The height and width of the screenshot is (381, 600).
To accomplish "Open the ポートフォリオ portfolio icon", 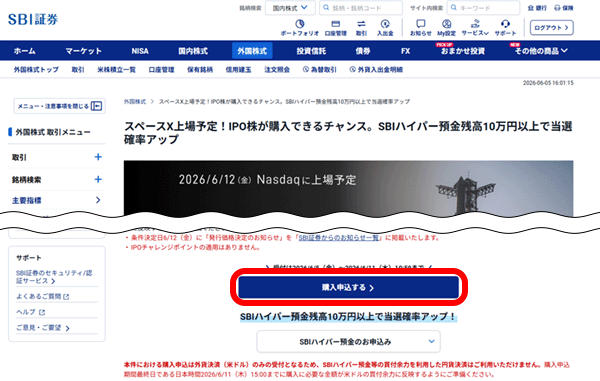I will pyautogui.click(x=300, y=28).
